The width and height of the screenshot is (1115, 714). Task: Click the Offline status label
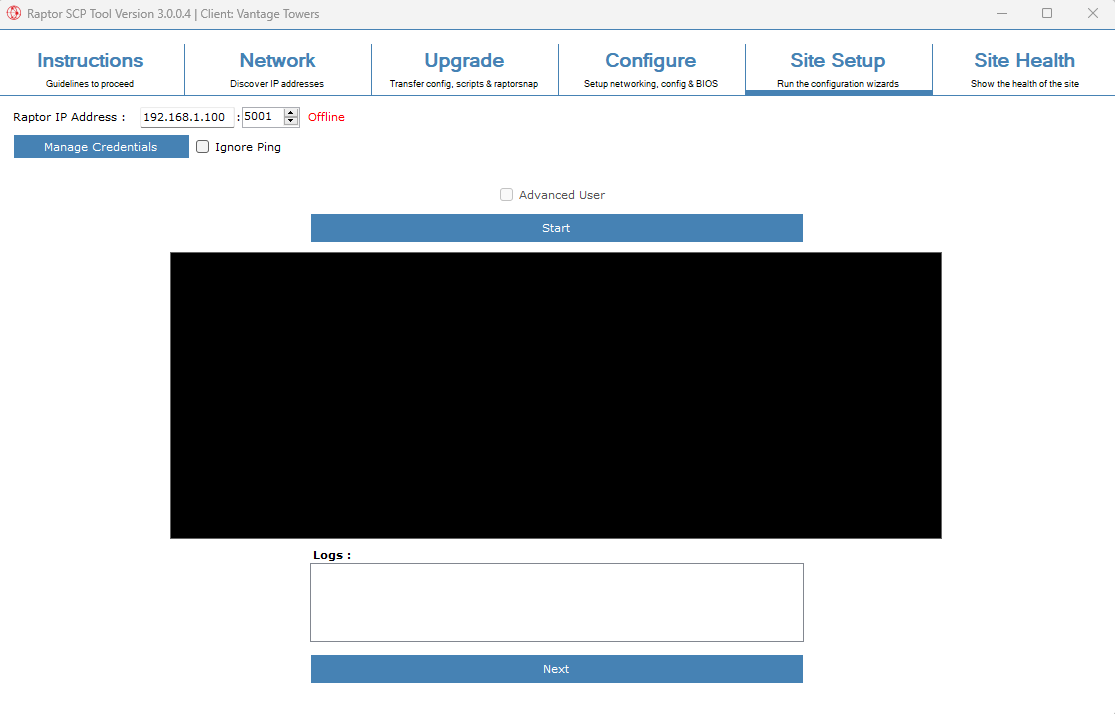(326, 117)
